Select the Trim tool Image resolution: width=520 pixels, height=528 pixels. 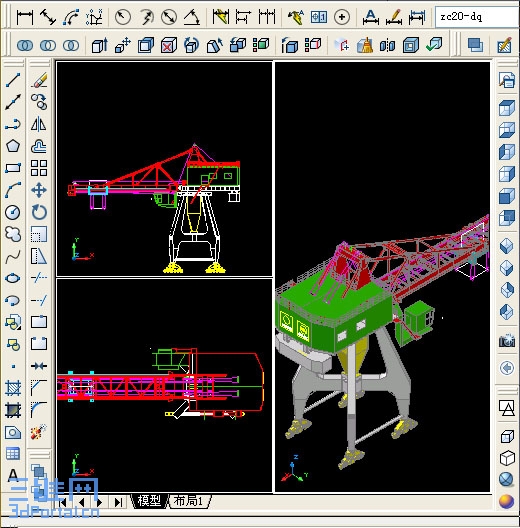click(39, 278)
